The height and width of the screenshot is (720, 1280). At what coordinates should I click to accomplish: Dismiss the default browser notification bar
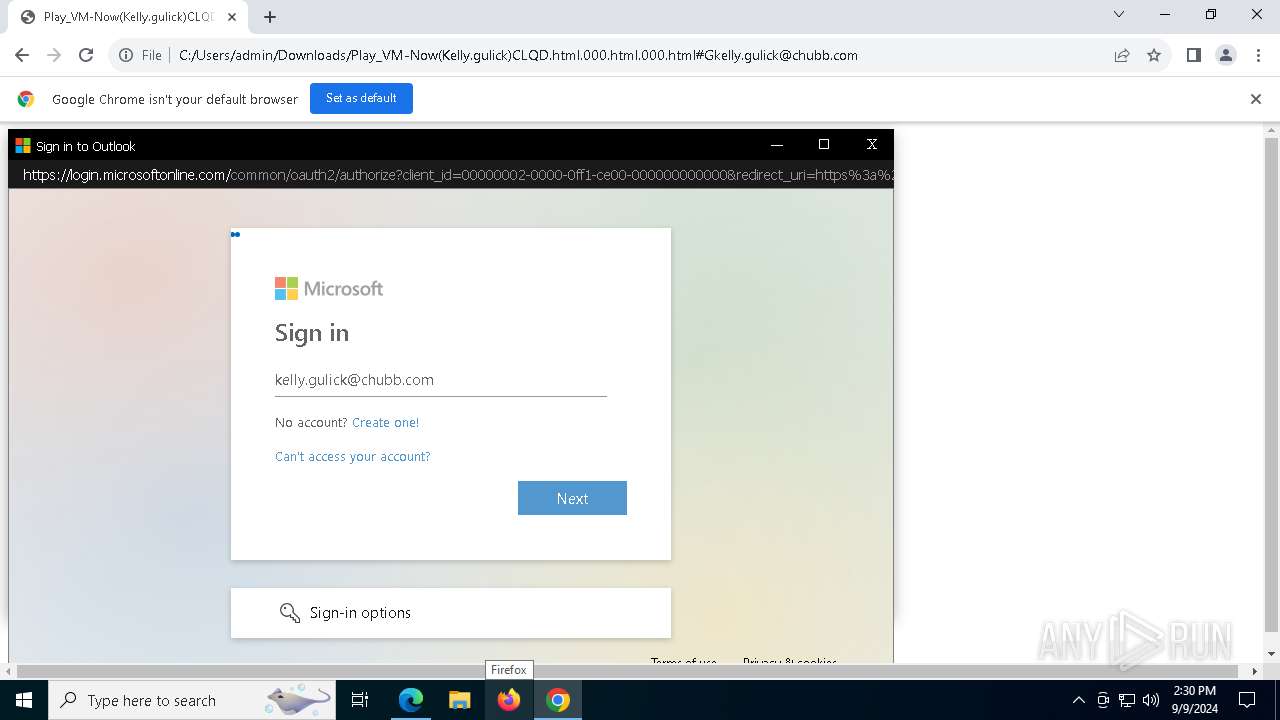tap(1256, 99)
